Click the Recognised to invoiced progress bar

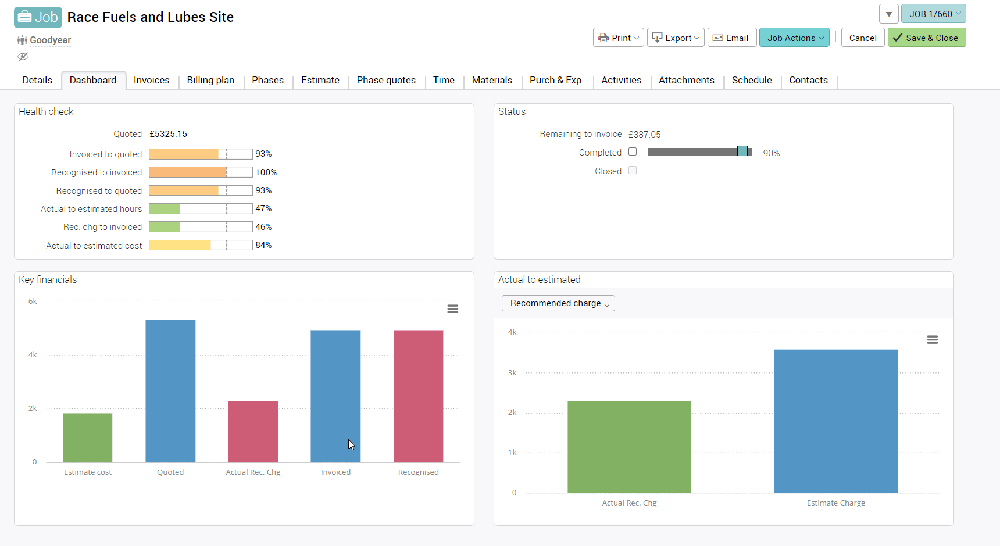(201, 172)
